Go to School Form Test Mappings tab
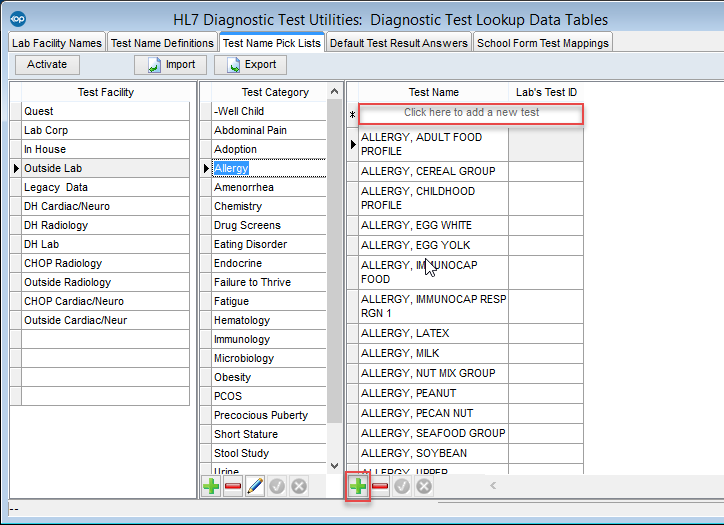The height and width of the screenshot is (525, 724). (543, 43)
